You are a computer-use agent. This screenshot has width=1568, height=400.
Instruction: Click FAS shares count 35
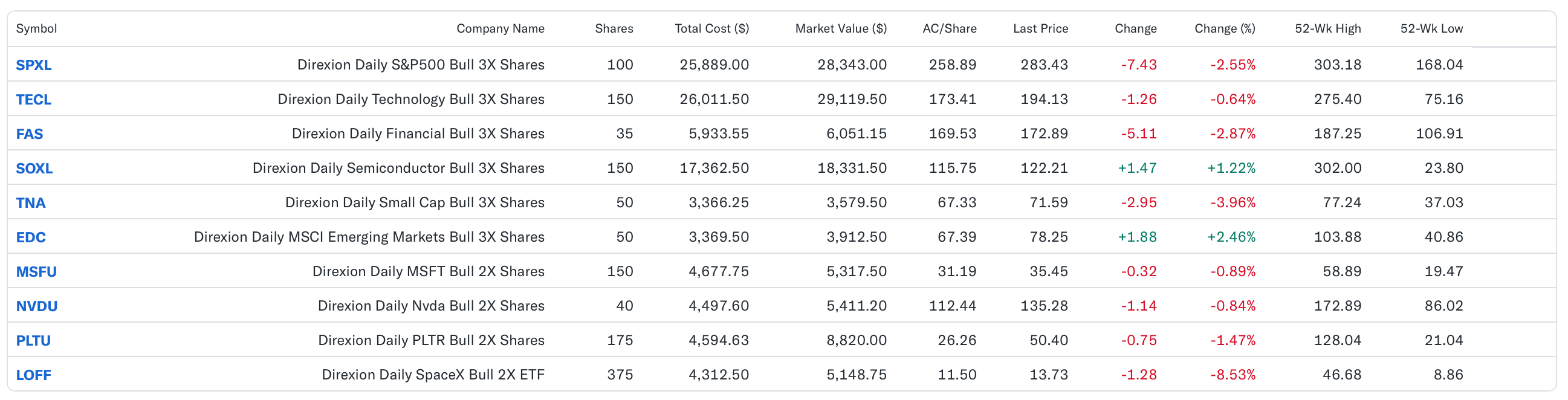pyautogui.click(x=624, y=134)
